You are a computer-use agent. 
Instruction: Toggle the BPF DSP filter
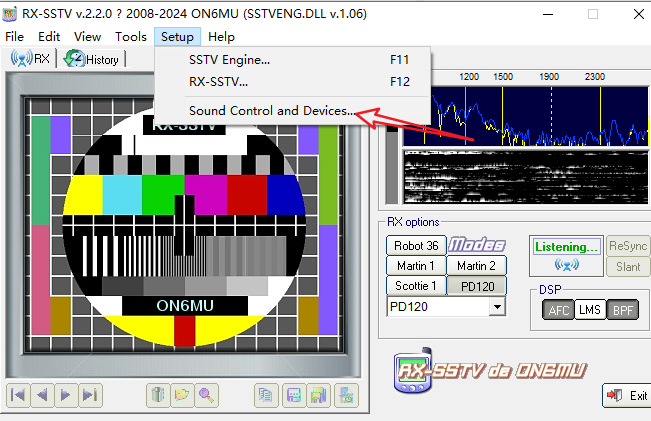pyautogui.click(x=622, y=310)
